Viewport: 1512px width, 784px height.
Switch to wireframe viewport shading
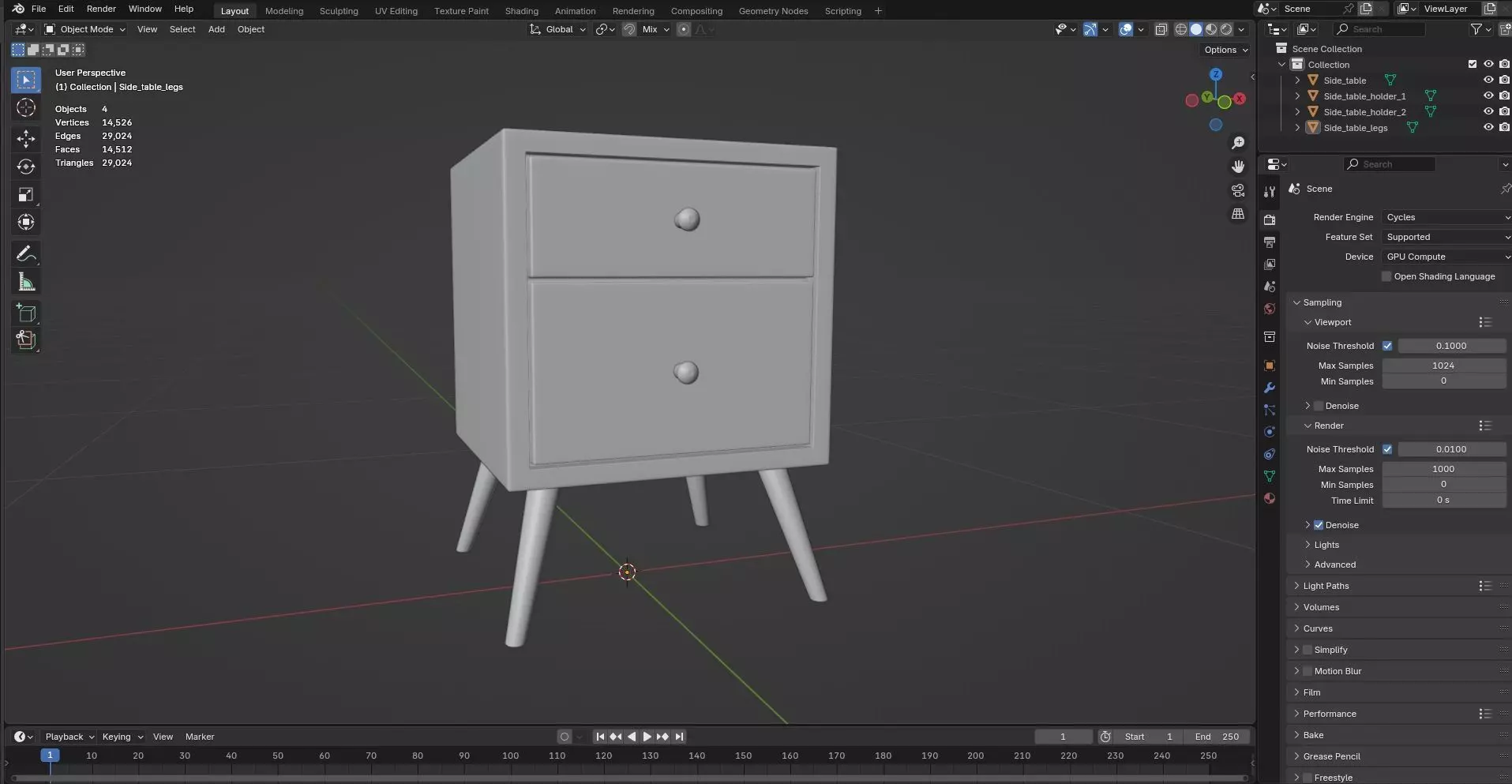click(1181, 29)
